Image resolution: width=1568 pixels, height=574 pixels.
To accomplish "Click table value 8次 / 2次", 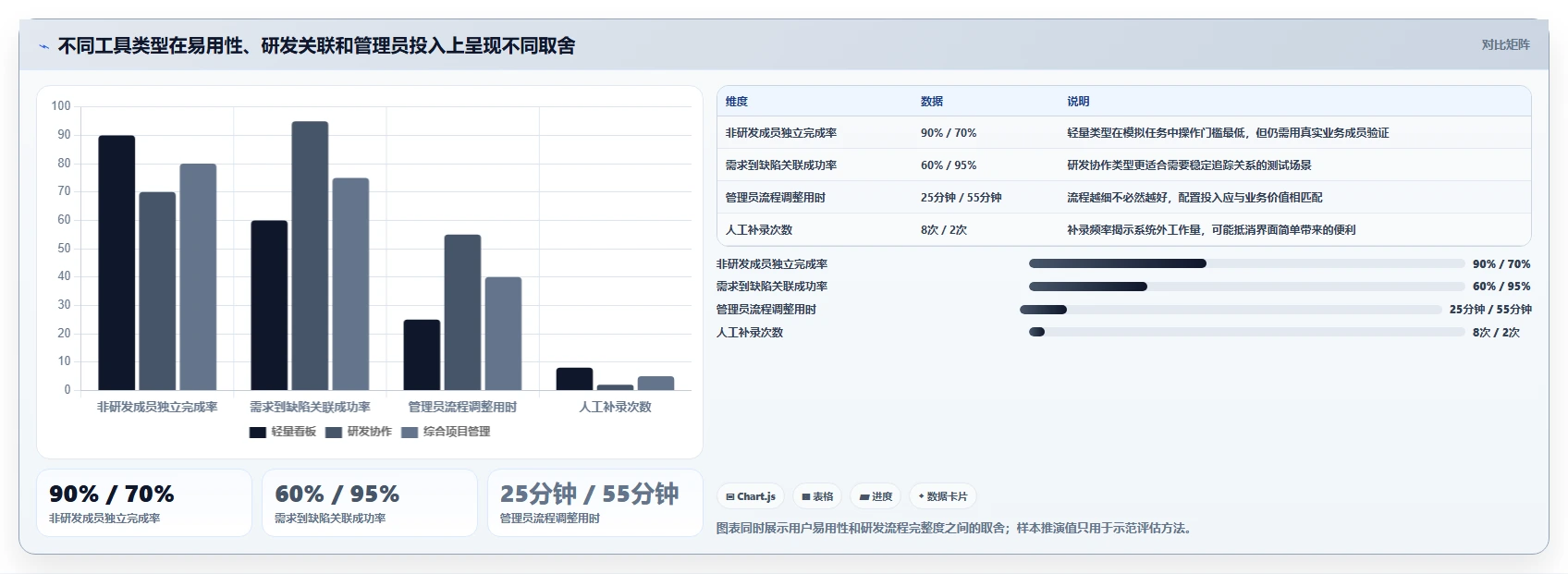I will pos(944,230).
